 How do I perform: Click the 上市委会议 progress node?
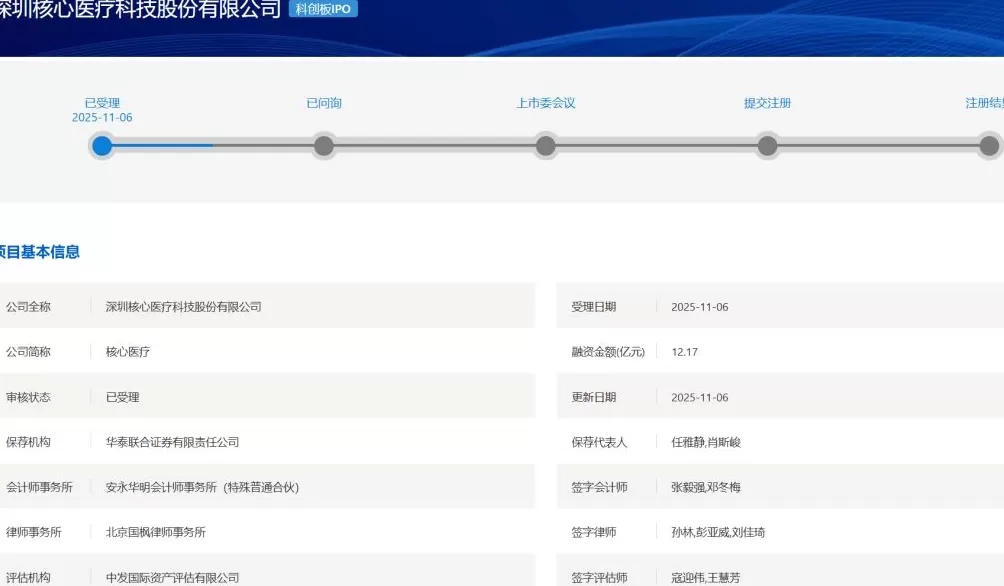pos(545,146)
